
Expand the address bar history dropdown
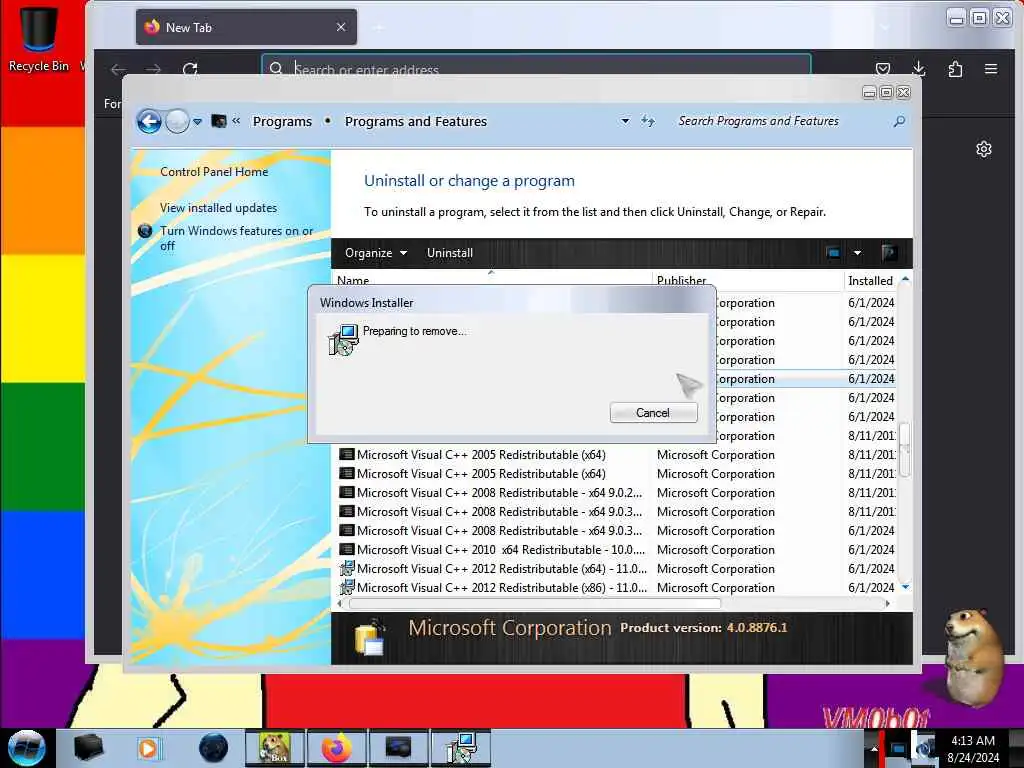625,121
